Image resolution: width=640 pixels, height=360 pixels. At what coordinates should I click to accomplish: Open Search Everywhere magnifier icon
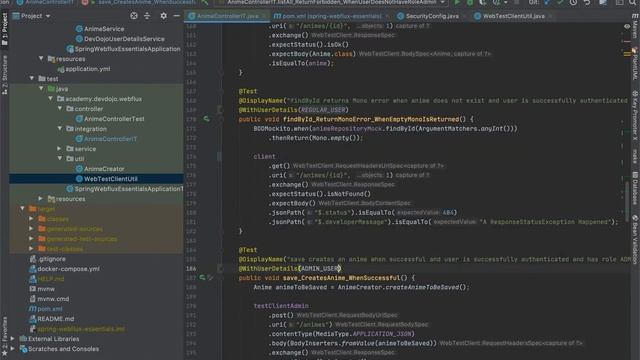point(632,2)
